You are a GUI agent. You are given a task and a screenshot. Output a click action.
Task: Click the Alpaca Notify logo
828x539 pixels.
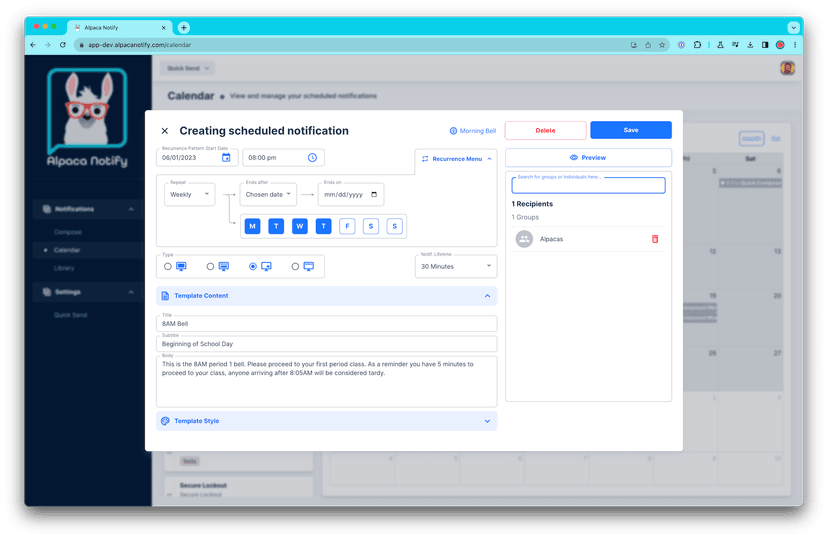87,117
